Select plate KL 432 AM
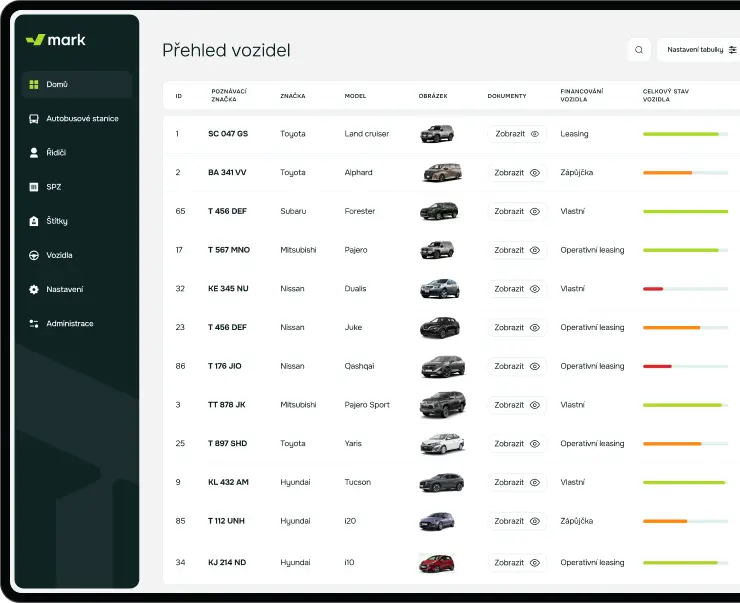Image resolution: width=740 pixels, height=603 pixels. tap(228, 482)
